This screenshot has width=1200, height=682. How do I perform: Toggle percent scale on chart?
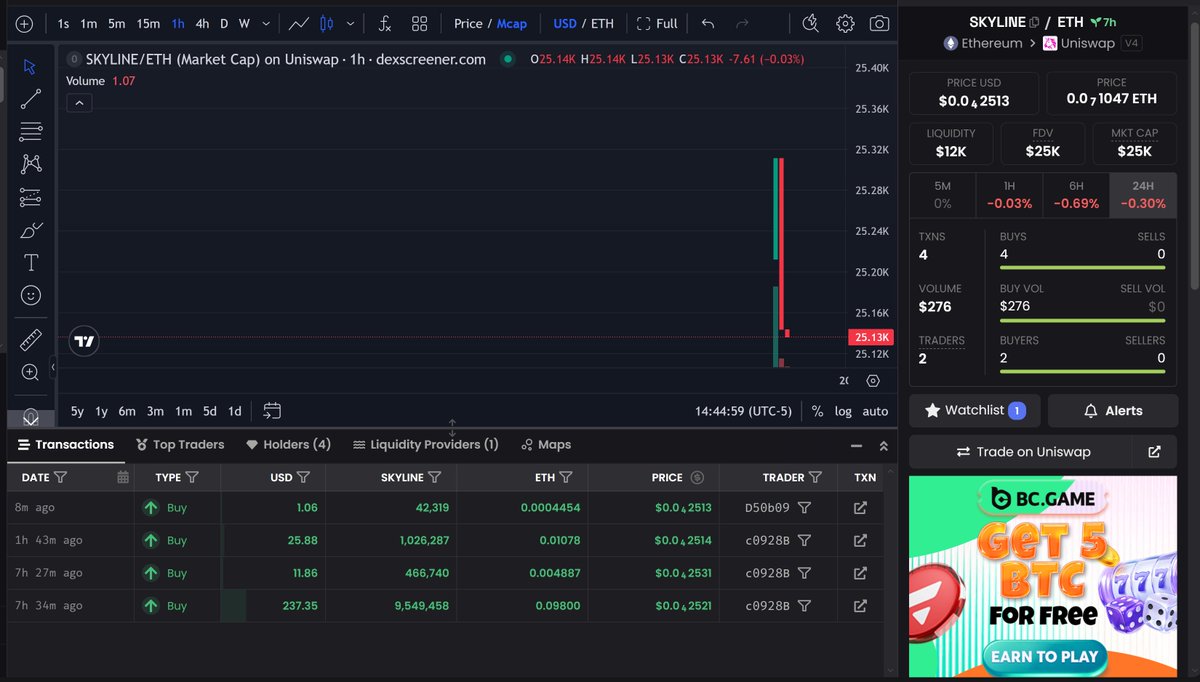coord(817,411)
